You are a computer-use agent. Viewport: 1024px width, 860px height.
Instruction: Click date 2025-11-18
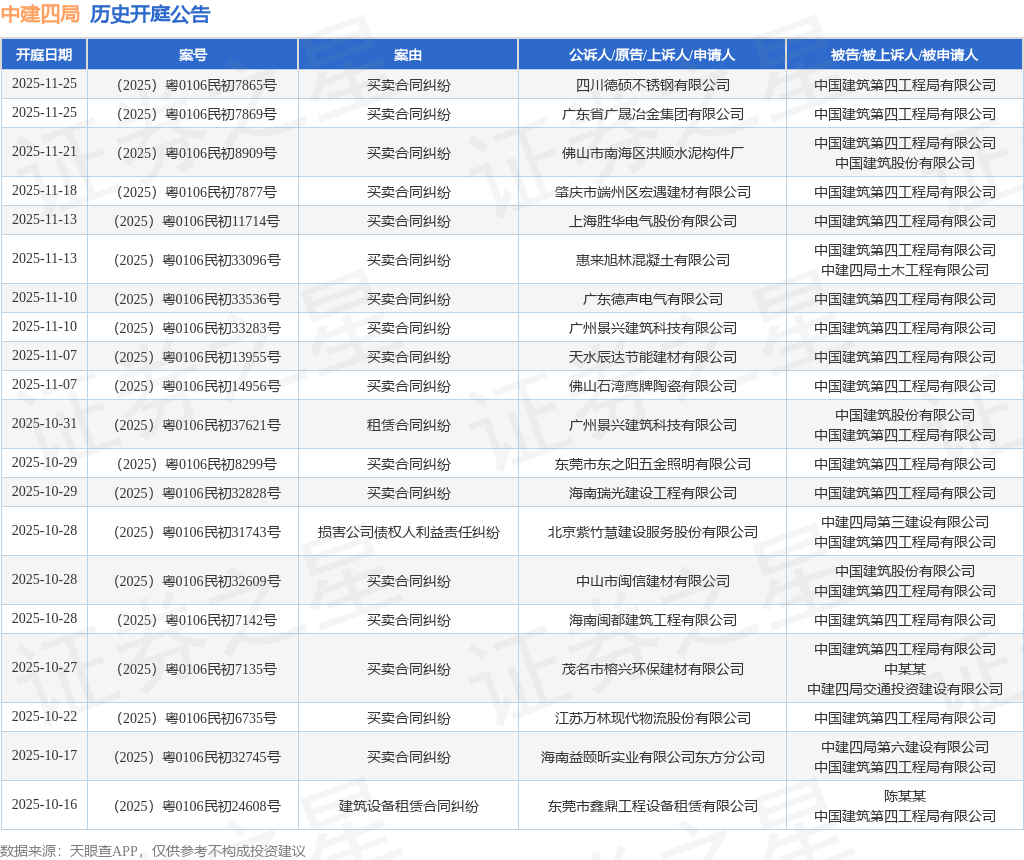coord(44,191)
